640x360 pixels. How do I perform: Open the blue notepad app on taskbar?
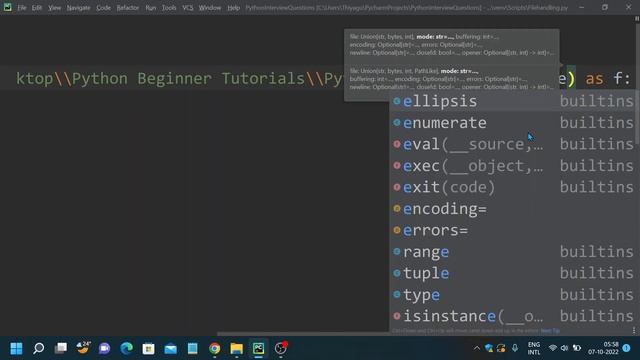point(192,348)
